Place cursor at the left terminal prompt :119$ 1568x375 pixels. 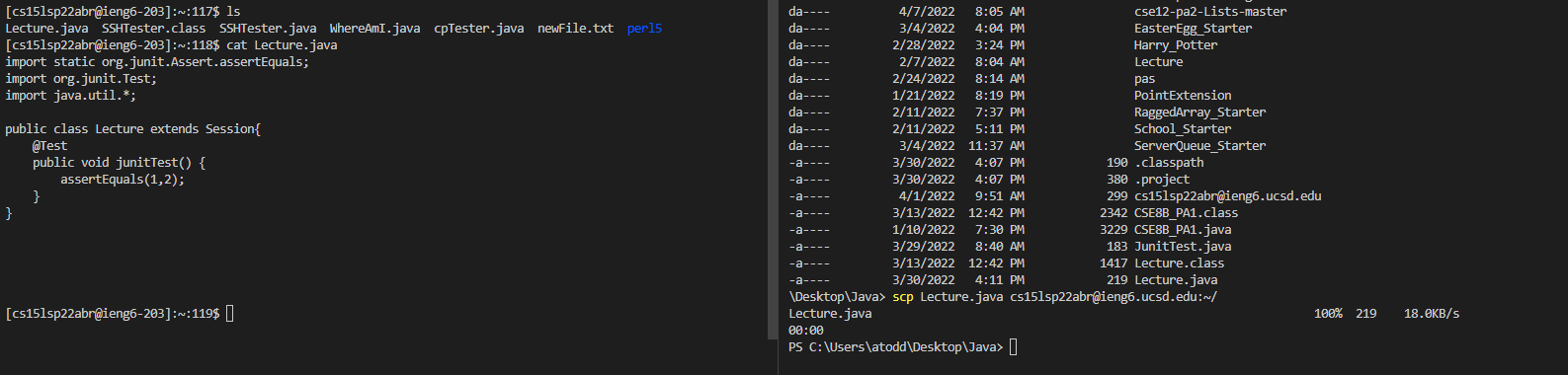tap(230, 314)
